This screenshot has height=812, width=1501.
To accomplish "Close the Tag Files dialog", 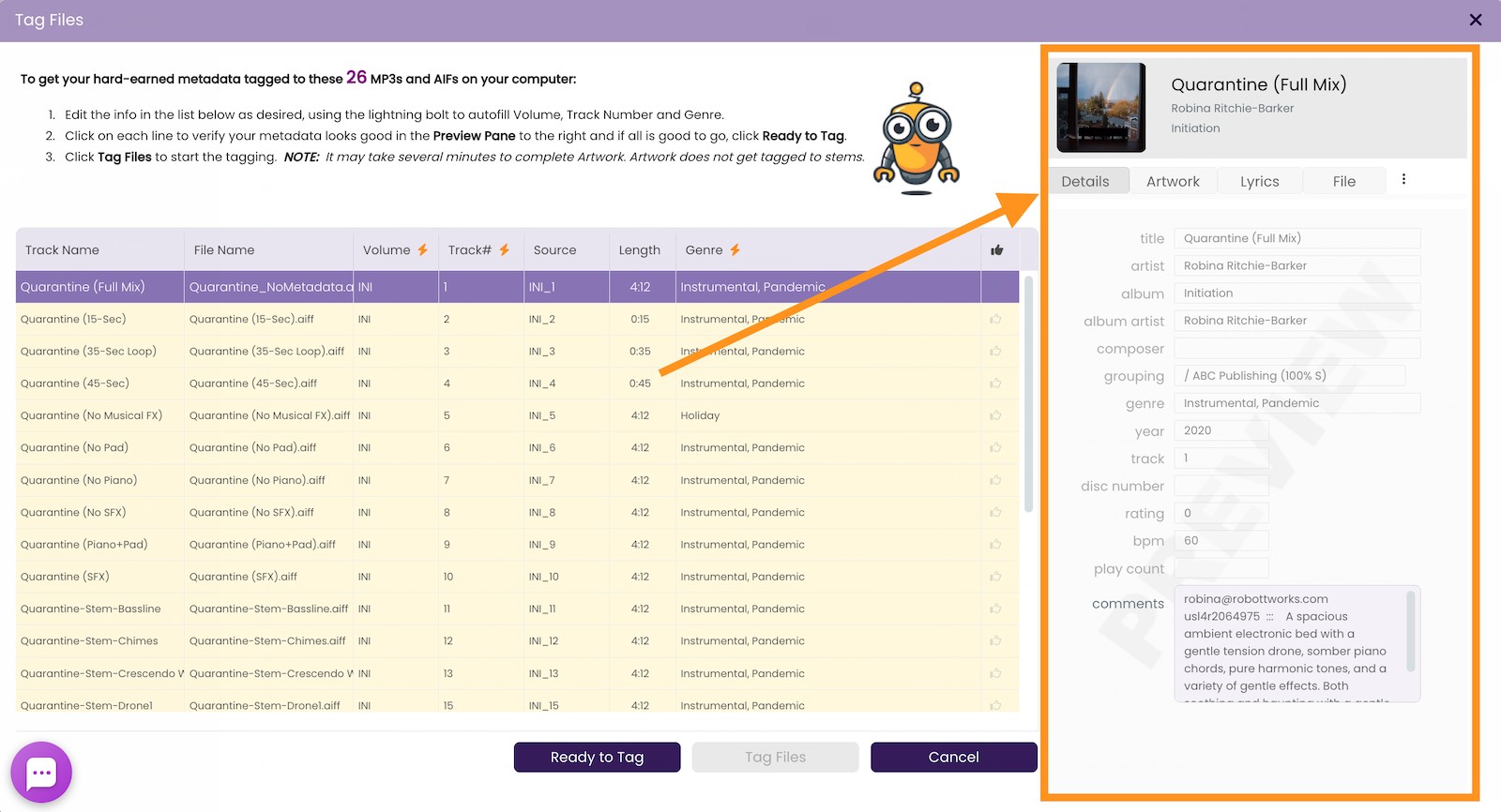I will [1476, 20].
